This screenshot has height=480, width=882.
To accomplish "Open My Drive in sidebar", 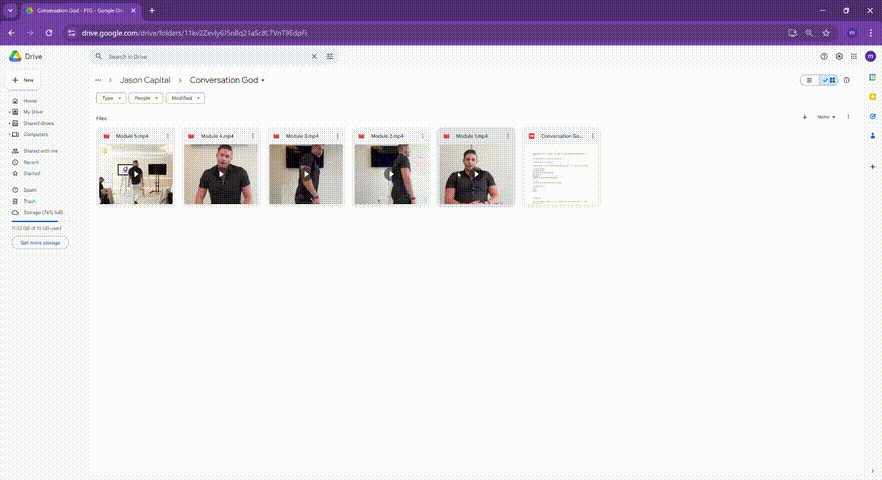I will [33, 112].
